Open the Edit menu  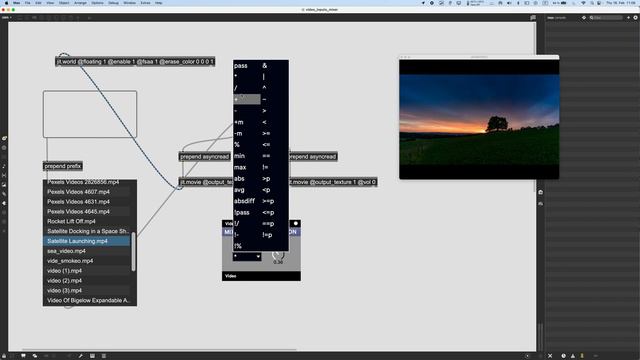point(38,3)
